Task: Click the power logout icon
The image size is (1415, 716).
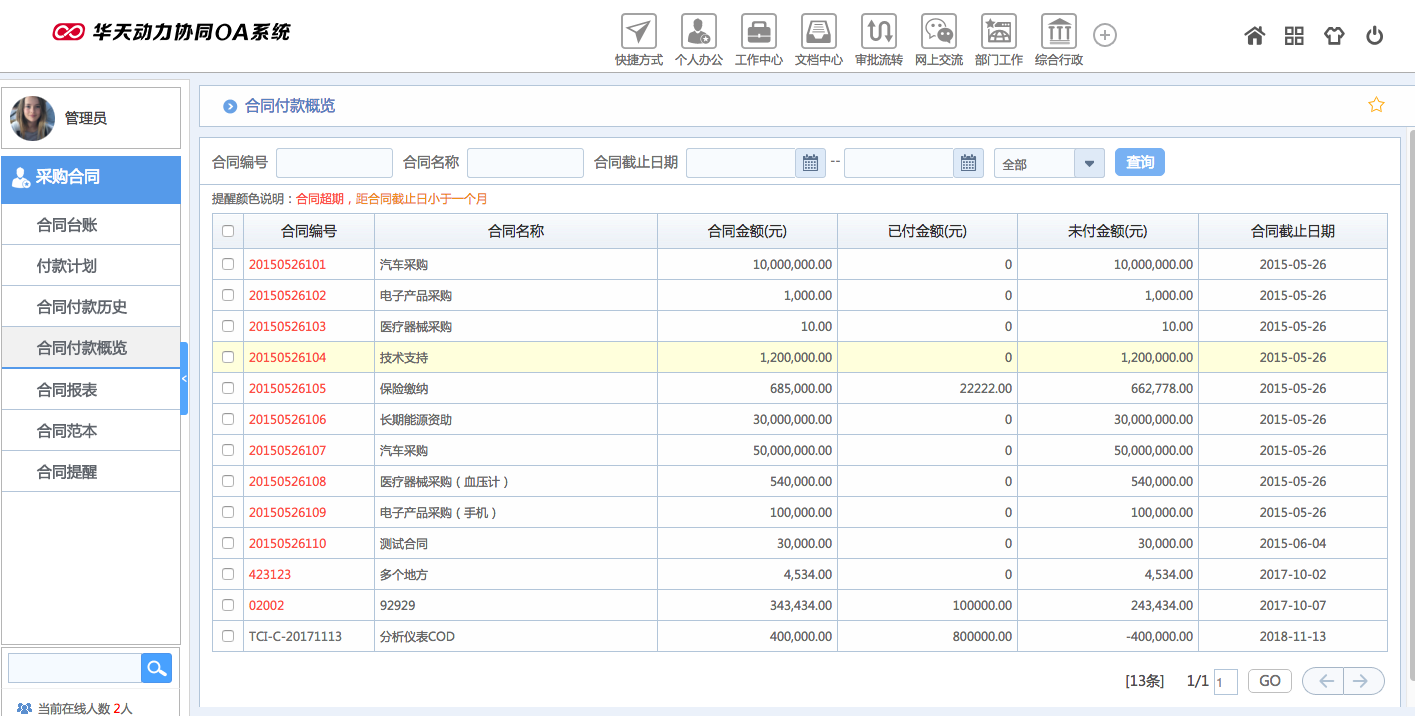Action: point(1375,36)
